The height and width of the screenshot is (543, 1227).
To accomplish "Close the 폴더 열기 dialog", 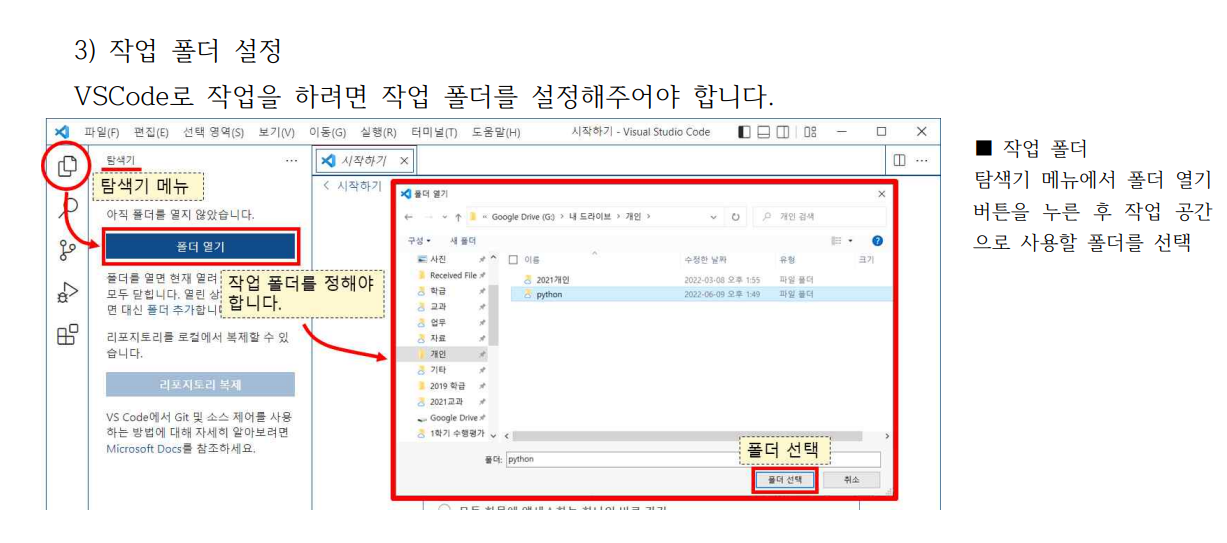I will click(881, 193).
